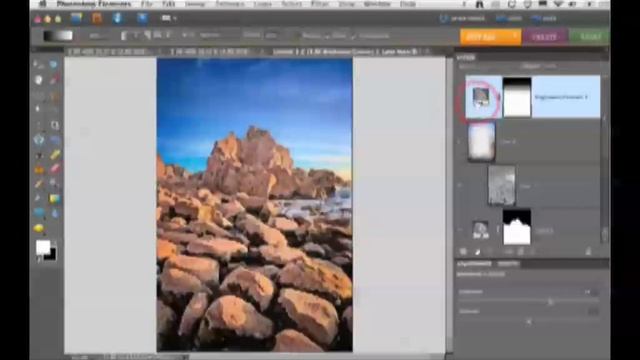Select the gradient mask thumbnail on top layer
The height and width of the screenshot is (360, 640).
coord(517,98)
